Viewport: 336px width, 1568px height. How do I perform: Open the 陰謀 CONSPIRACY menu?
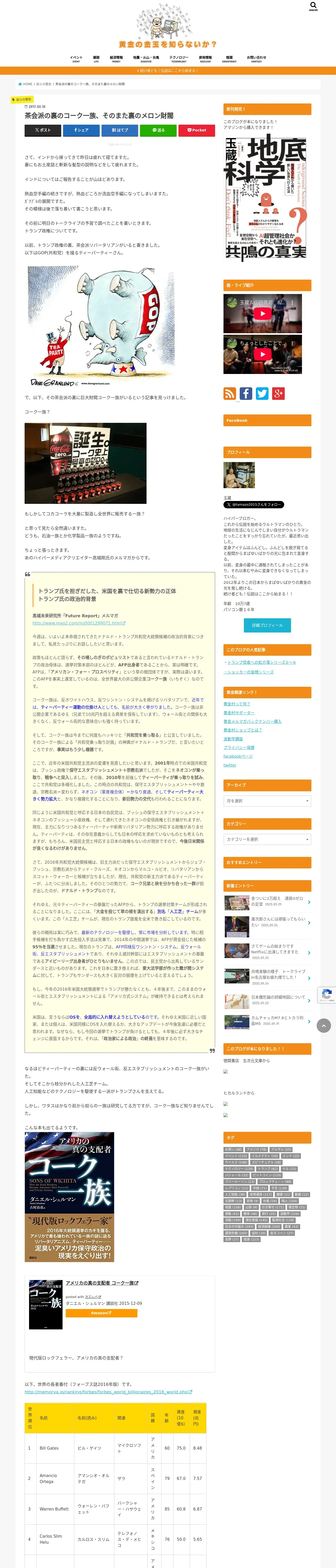tap(229, 59)
